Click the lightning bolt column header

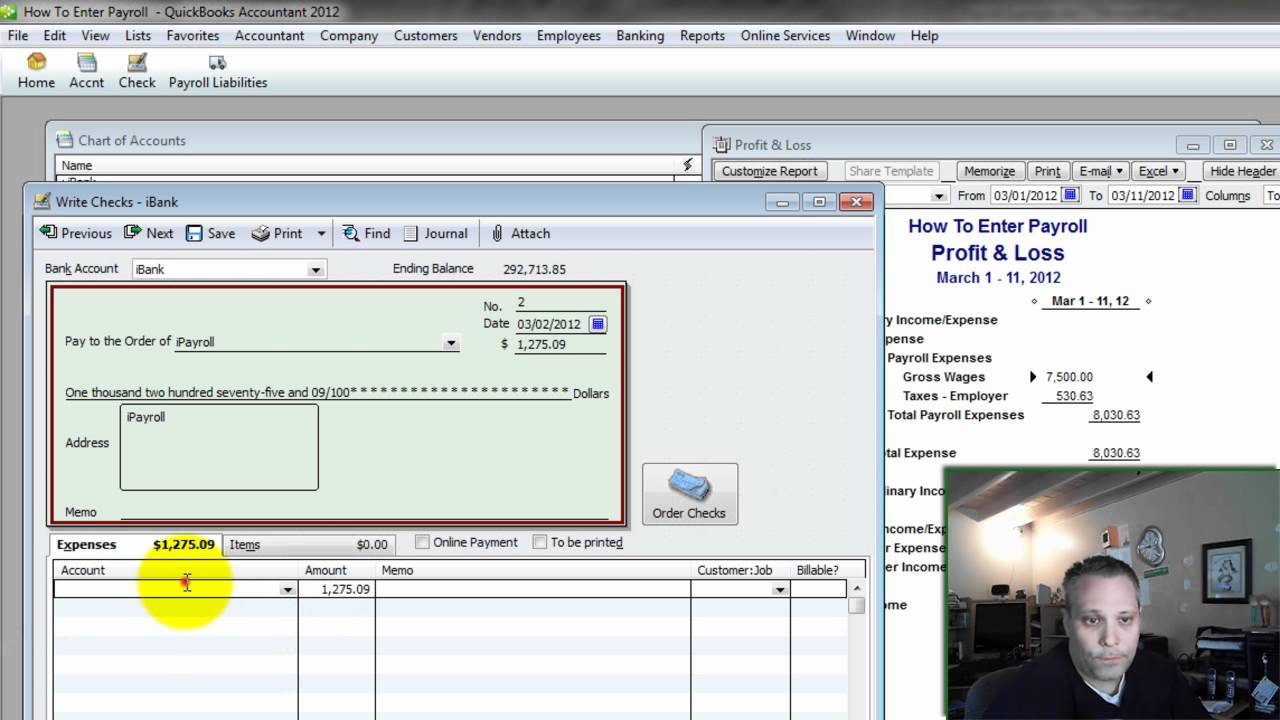pyautogui.click(x=687, y=165)
